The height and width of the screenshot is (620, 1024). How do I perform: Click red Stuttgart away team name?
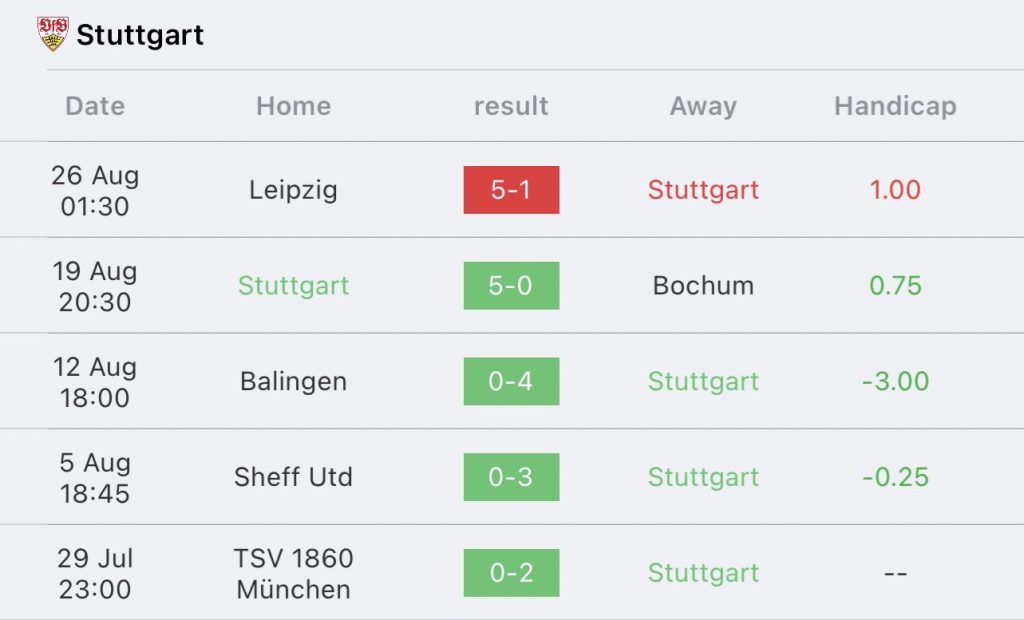tap(703, 190)
